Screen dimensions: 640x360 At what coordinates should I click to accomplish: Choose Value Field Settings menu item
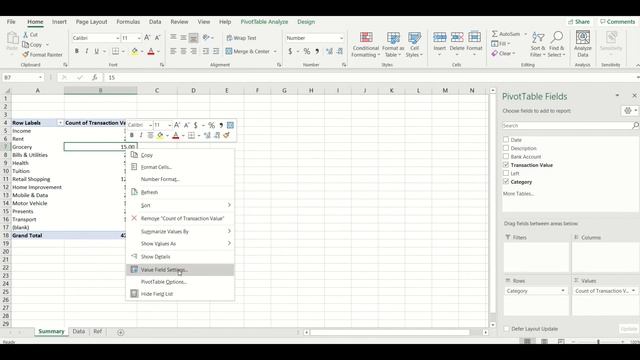point(180,269)
